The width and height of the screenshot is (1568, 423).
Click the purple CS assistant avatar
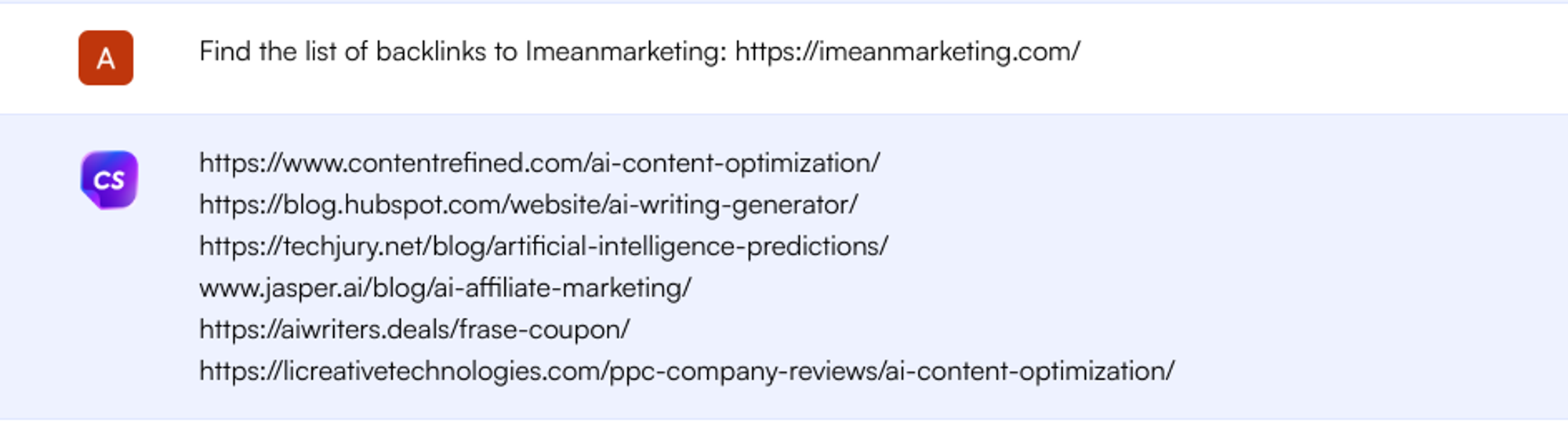(109, 180)
